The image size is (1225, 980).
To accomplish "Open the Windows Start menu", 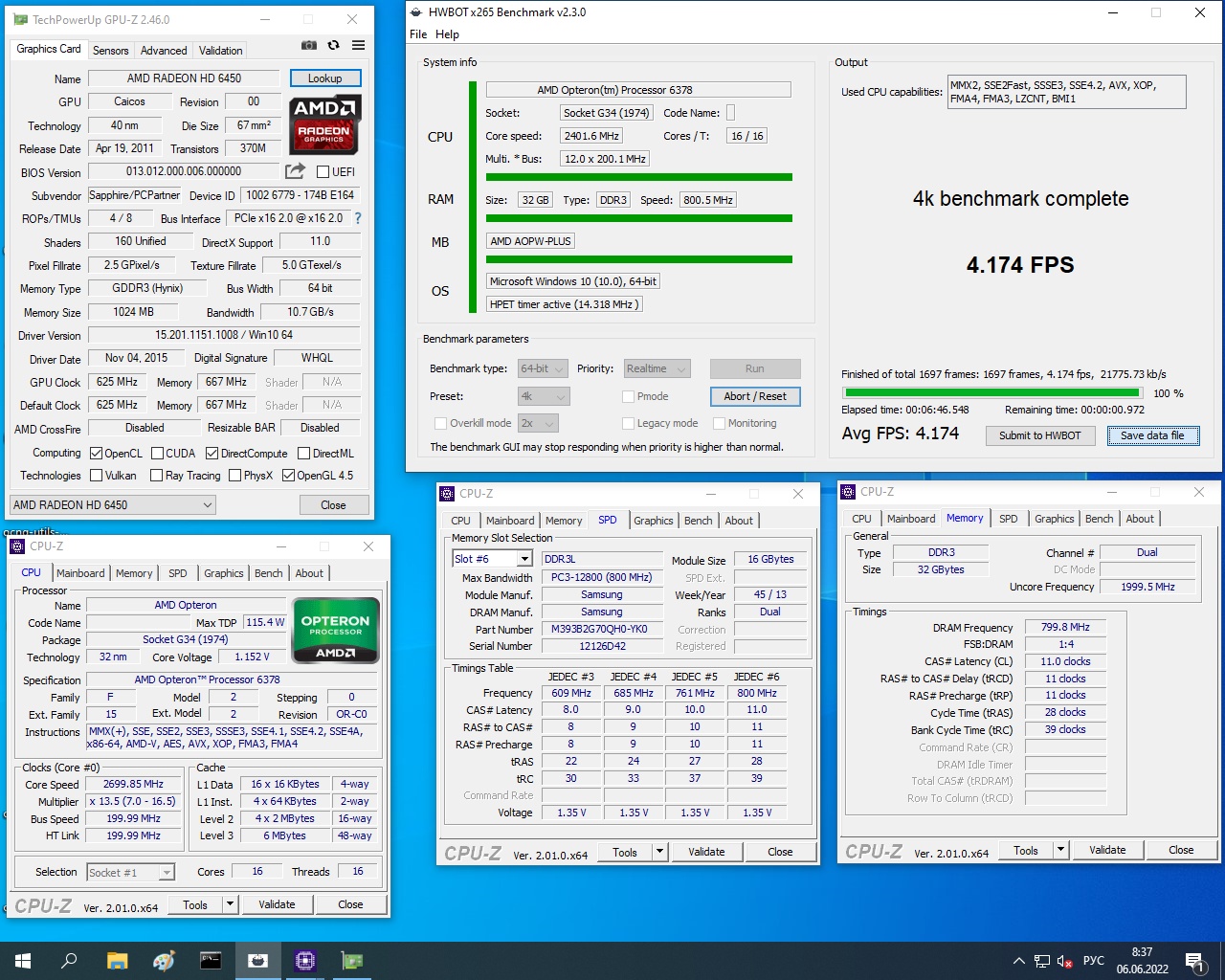I will click(x=23, y=961).
